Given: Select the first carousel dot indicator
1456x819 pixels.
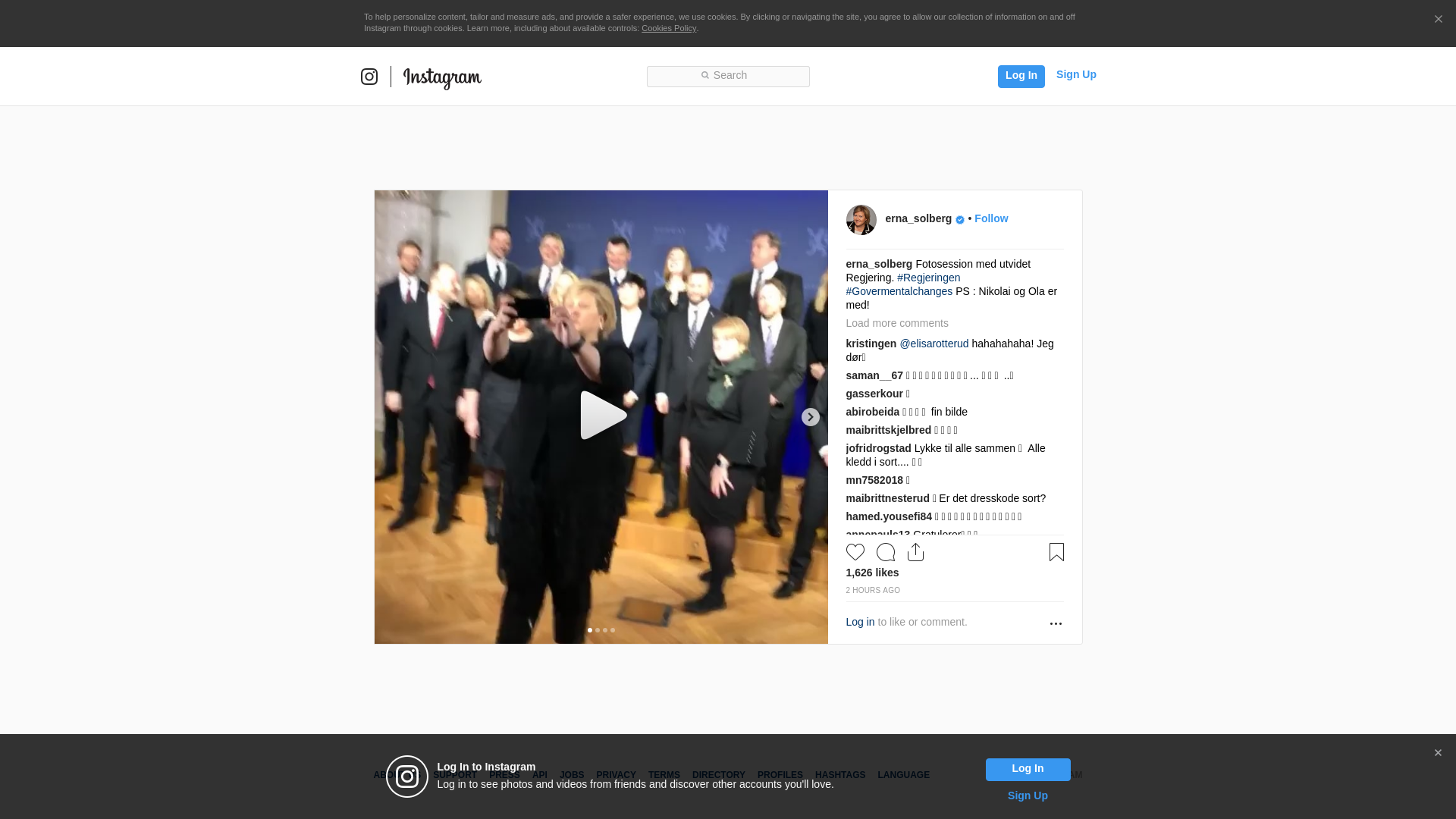Looking at the screenshot, I should (590, 630).
